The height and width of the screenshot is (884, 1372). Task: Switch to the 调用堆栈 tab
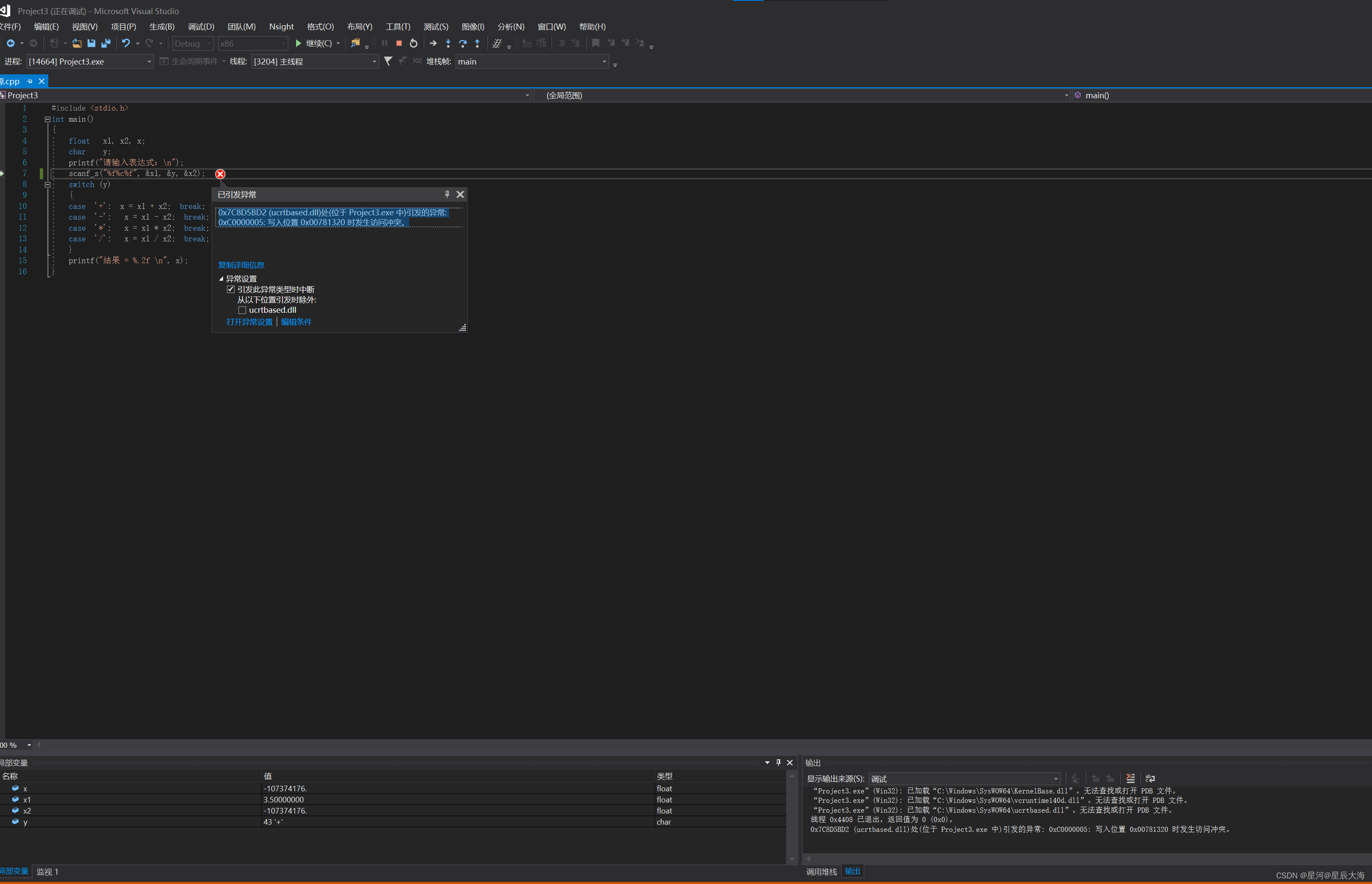pos(821,871)
